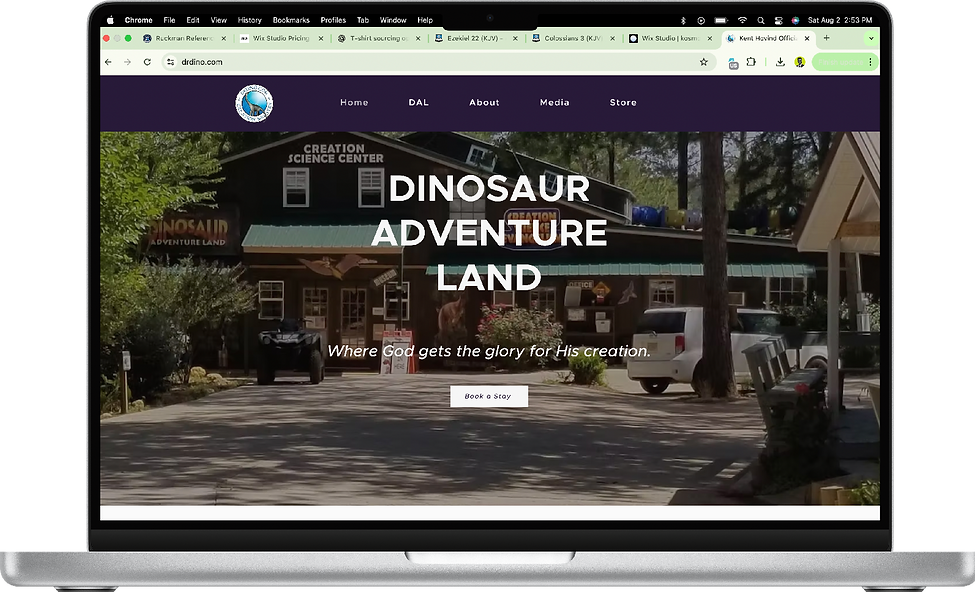The height and width of the screenshot is (592, 975).
Task: Click the browser forward arrow
Action: (127, 62)
